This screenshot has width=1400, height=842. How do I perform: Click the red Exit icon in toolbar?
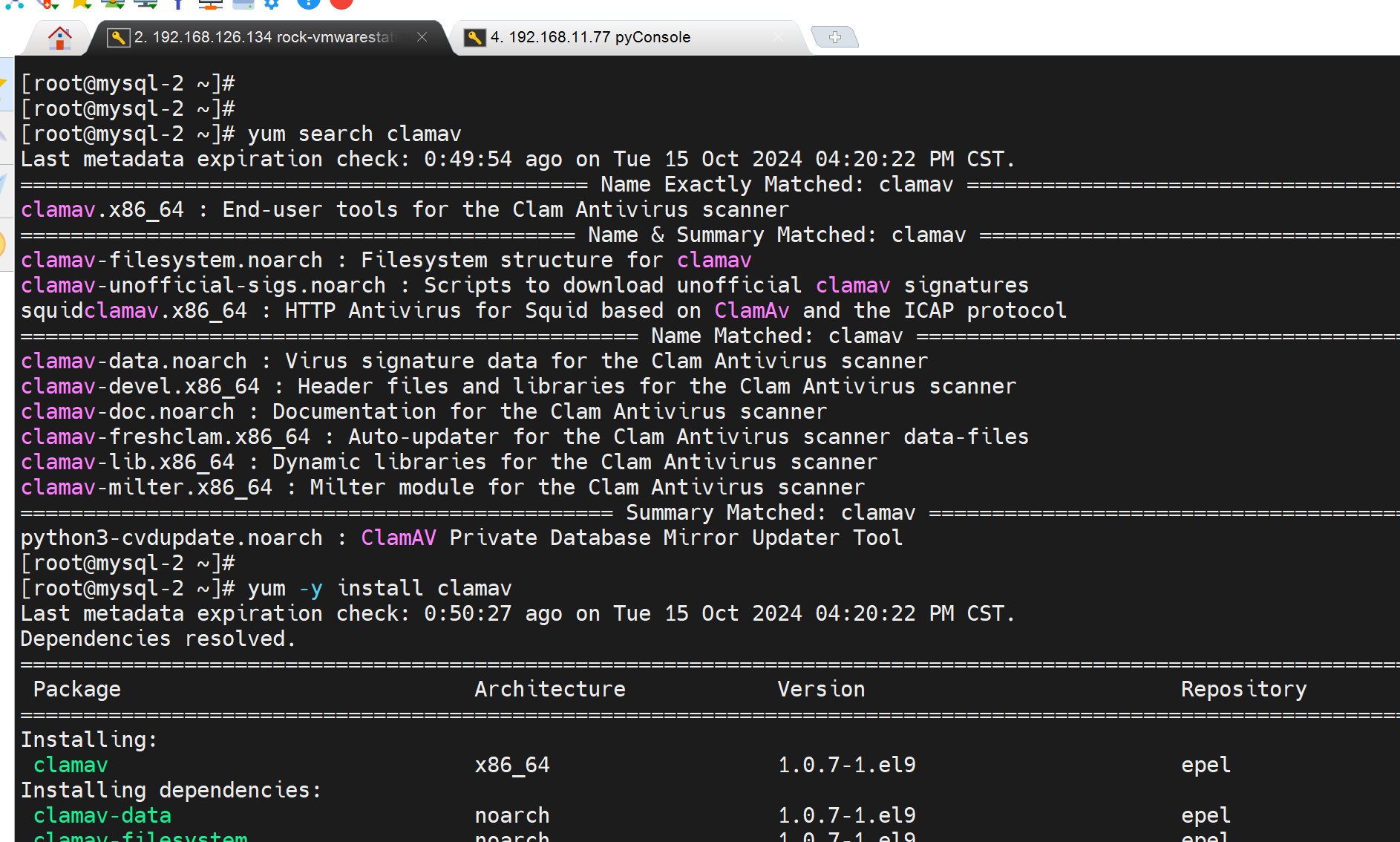pyautogui.click(x=341, y=4)
